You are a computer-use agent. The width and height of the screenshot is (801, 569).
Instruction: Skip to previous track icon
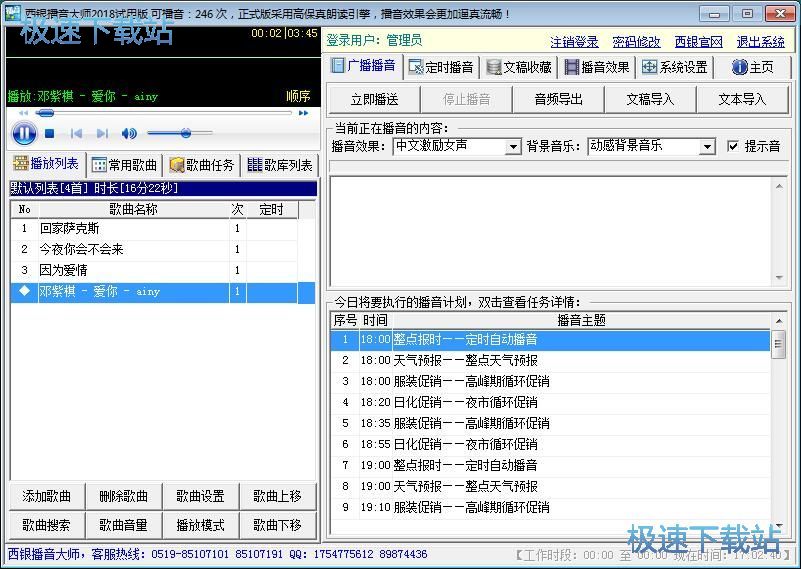pos(76,133)
